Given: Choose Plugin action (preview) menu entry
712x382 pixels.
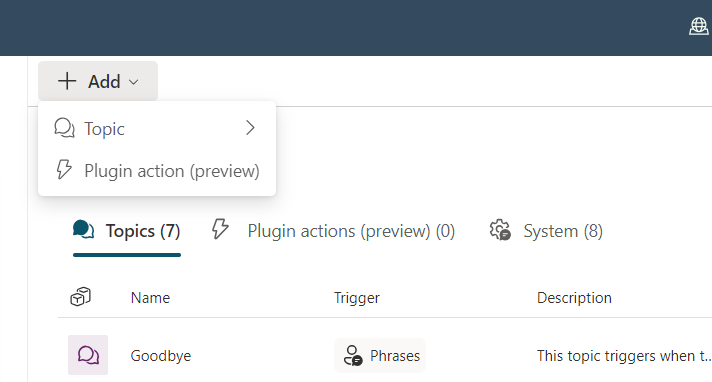Looking at the screenshot, I should [157, 171].
